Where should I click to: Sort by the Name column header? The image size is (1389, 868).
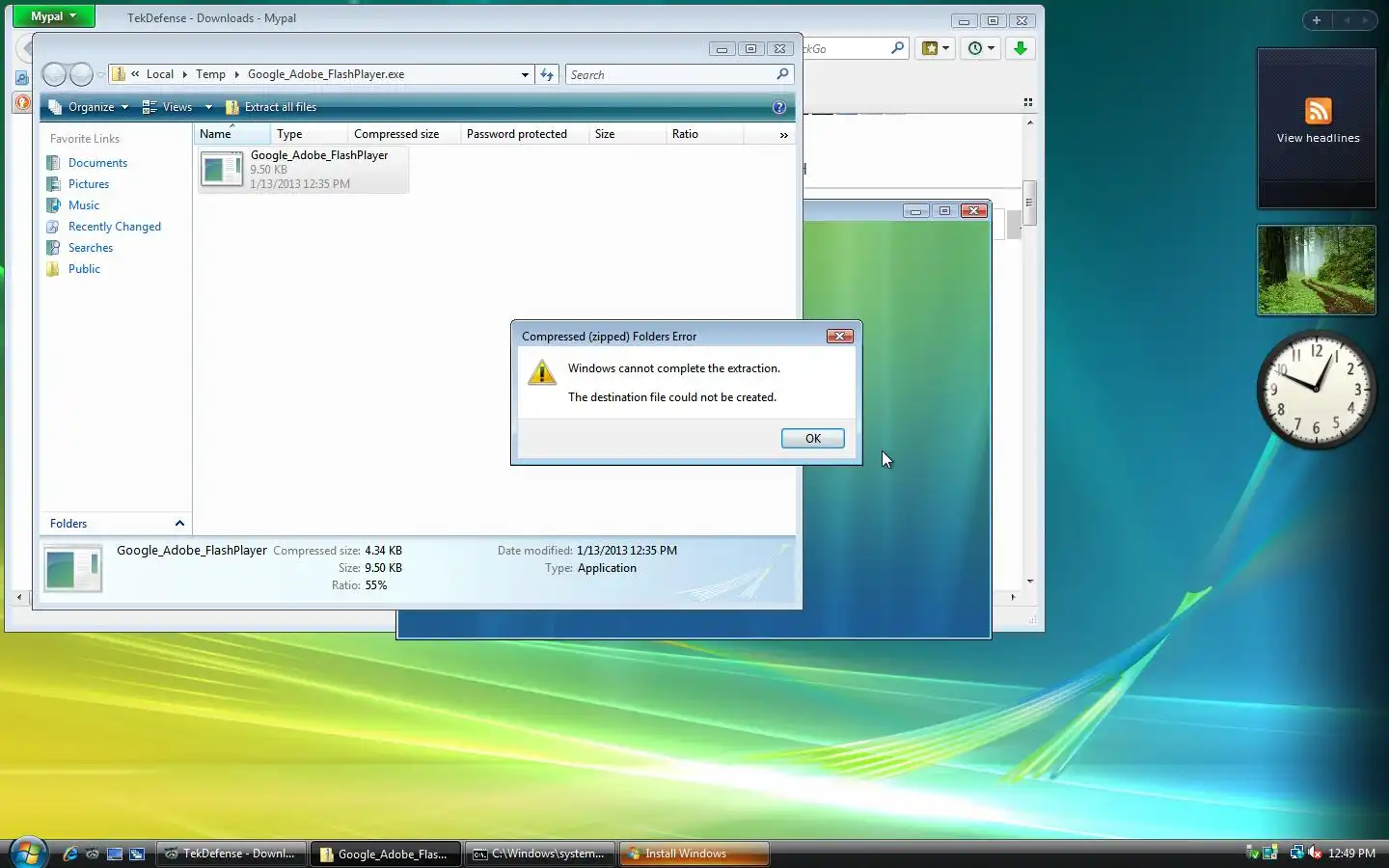(x=231, y=134)
